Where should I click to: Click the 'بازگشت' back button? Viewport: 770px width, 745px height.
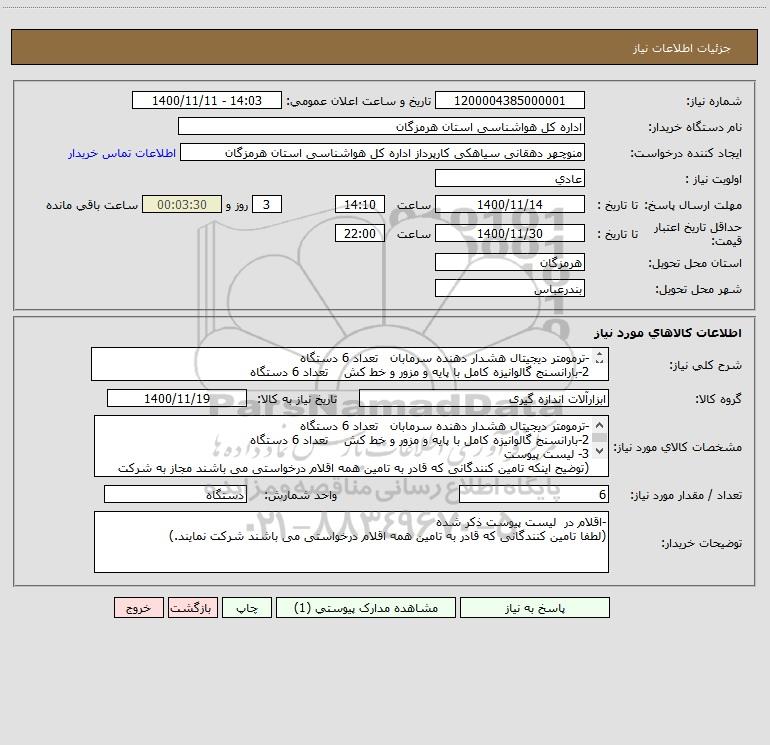pyautogui.click(x=192, y=607)
